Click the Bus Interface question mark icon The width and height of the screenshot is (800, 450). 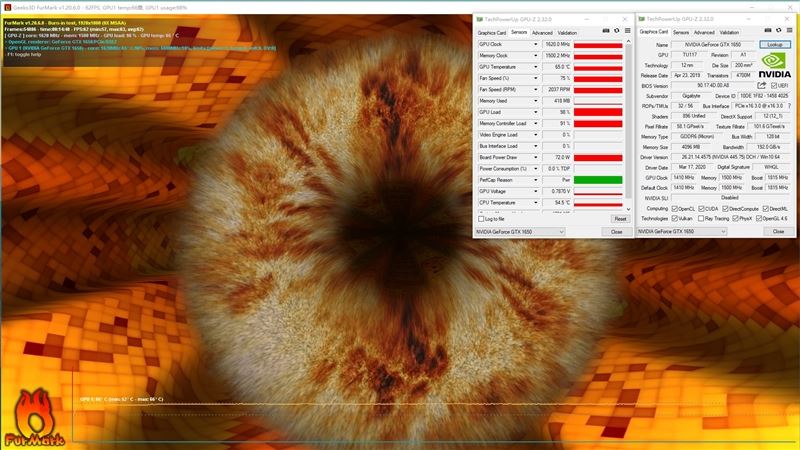789,106
